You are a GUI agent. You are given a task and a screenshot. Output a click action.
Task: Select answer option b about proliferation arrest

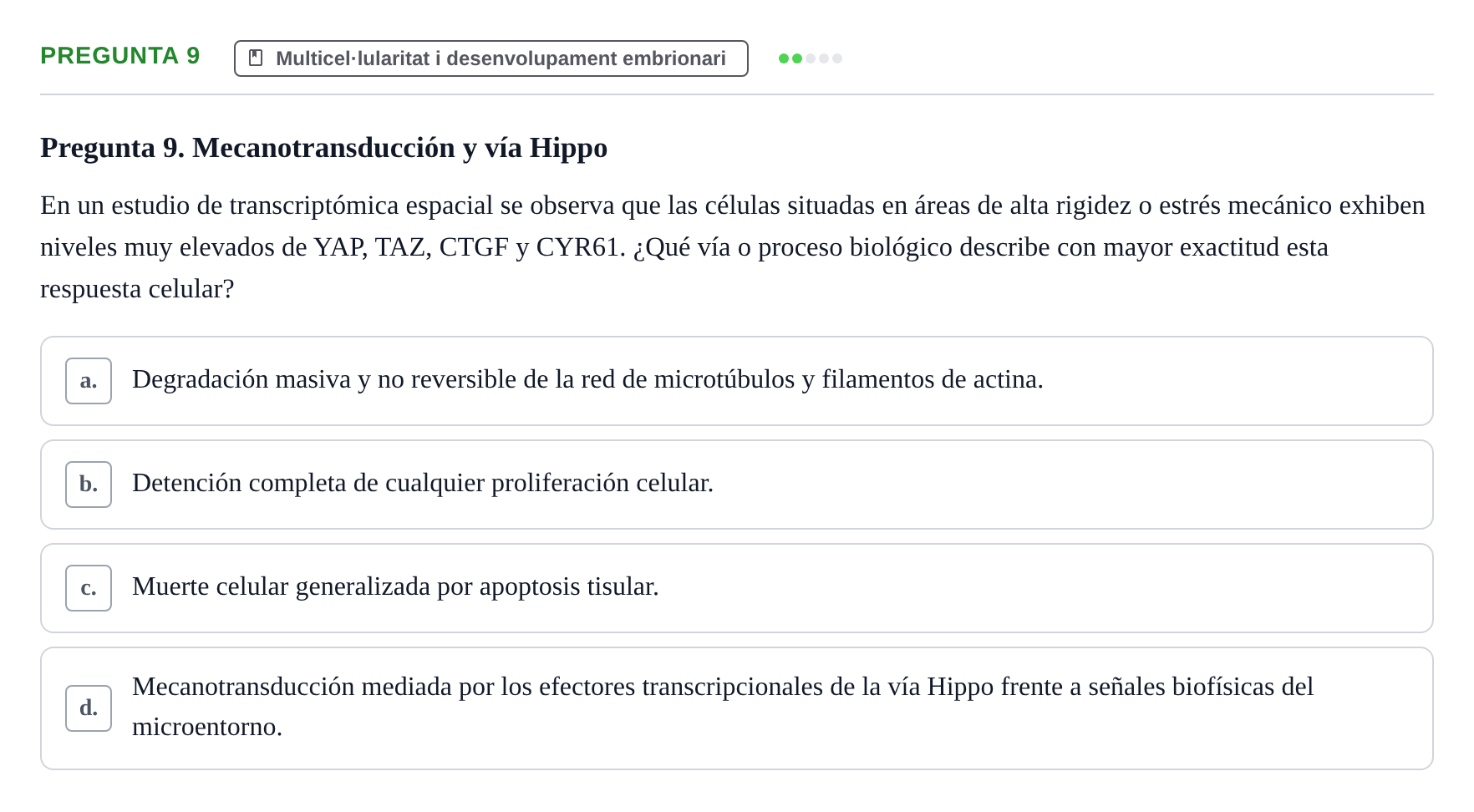(736, 485)
